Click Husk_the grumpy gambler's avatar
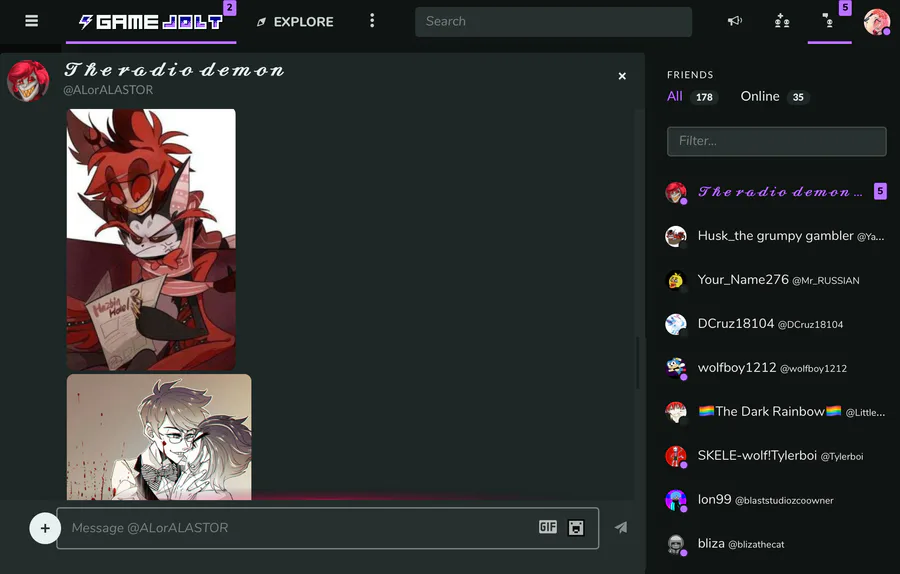900x574 pixels. pyautogui.click(x=676, y=236)
